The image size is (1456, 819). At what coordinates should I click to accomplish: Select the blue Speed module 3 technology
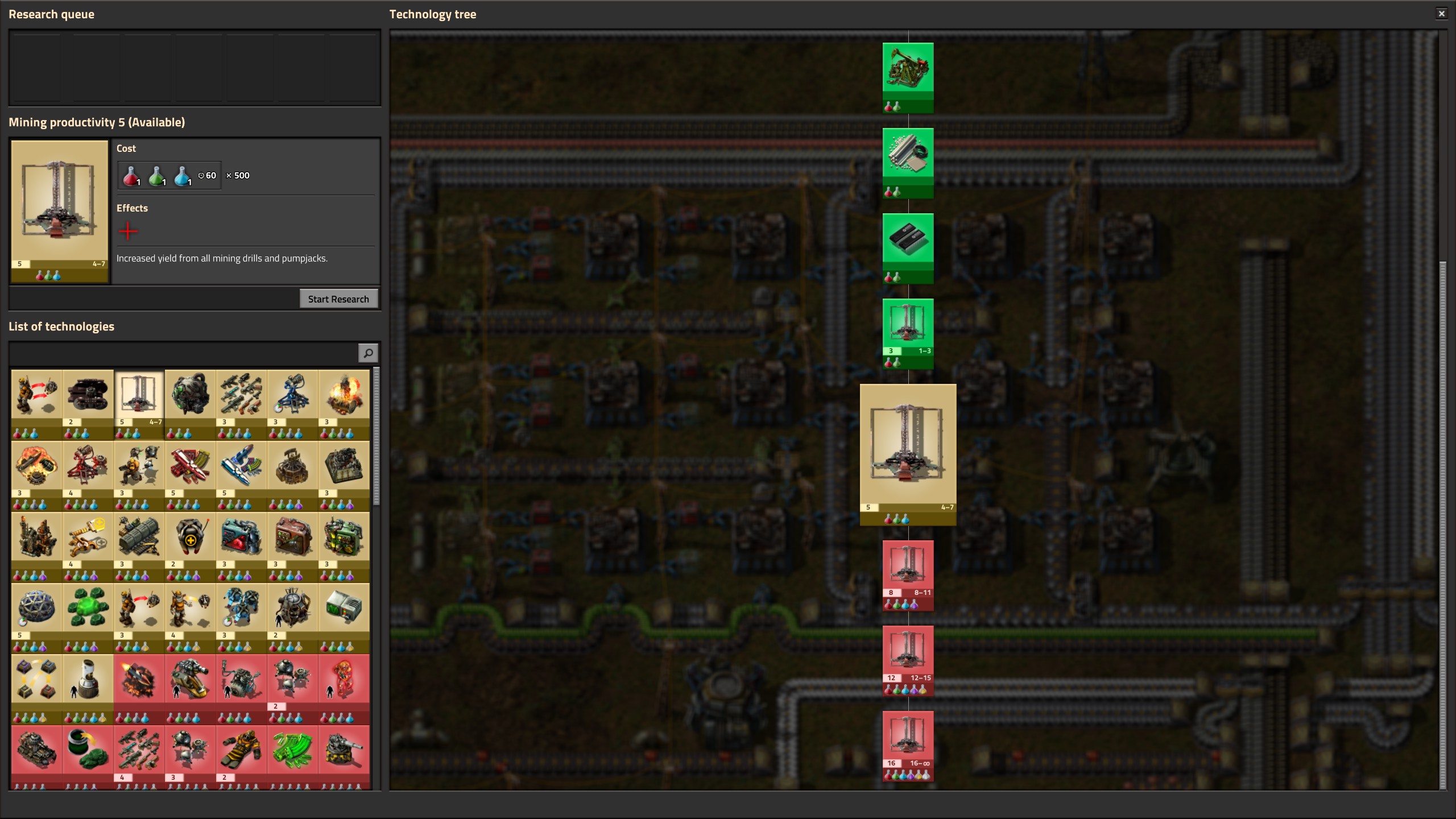(242, 547)
